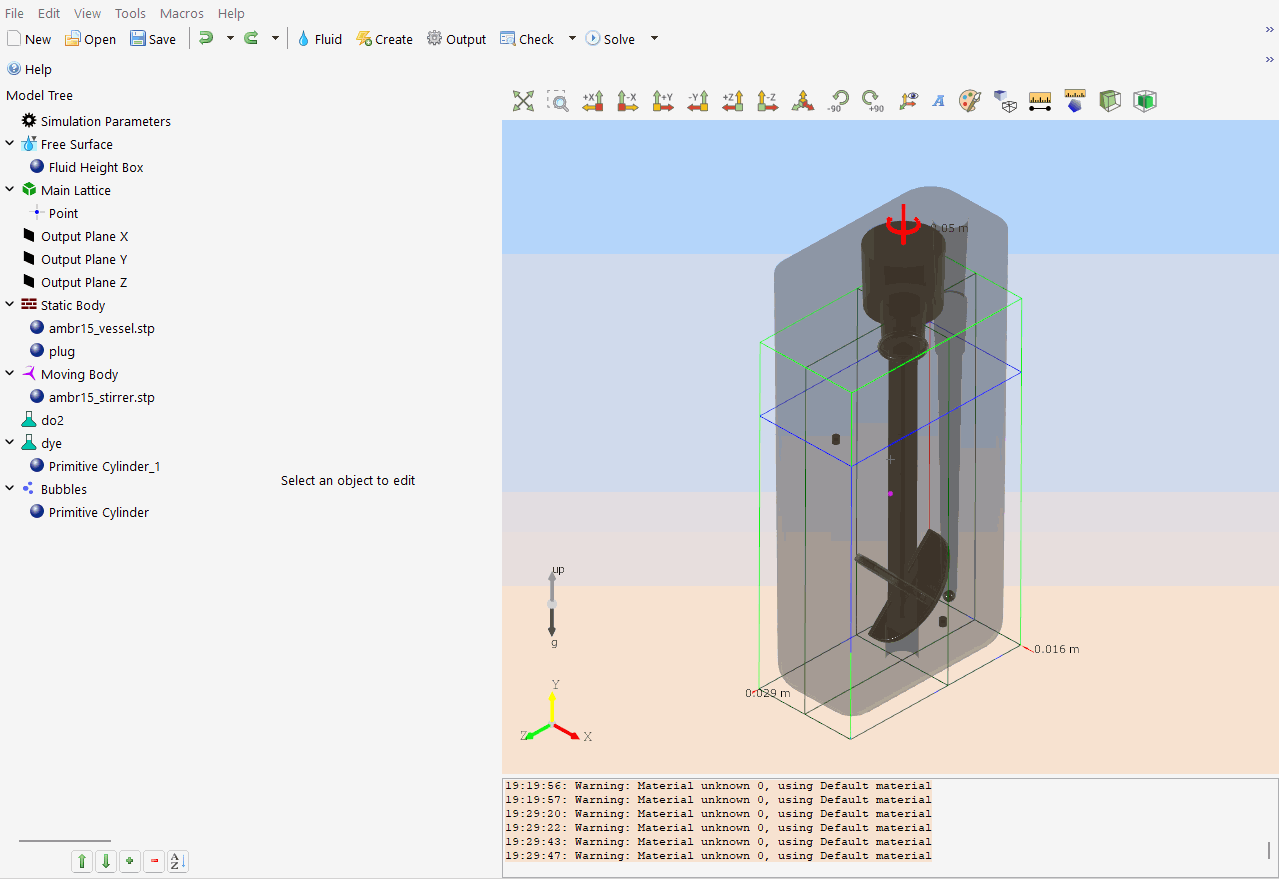Image resolution: width=1279 pixels, height=879 pixels.
Task: Toggle the text annotation 'A' icon
Action: [x=938, y=101]
